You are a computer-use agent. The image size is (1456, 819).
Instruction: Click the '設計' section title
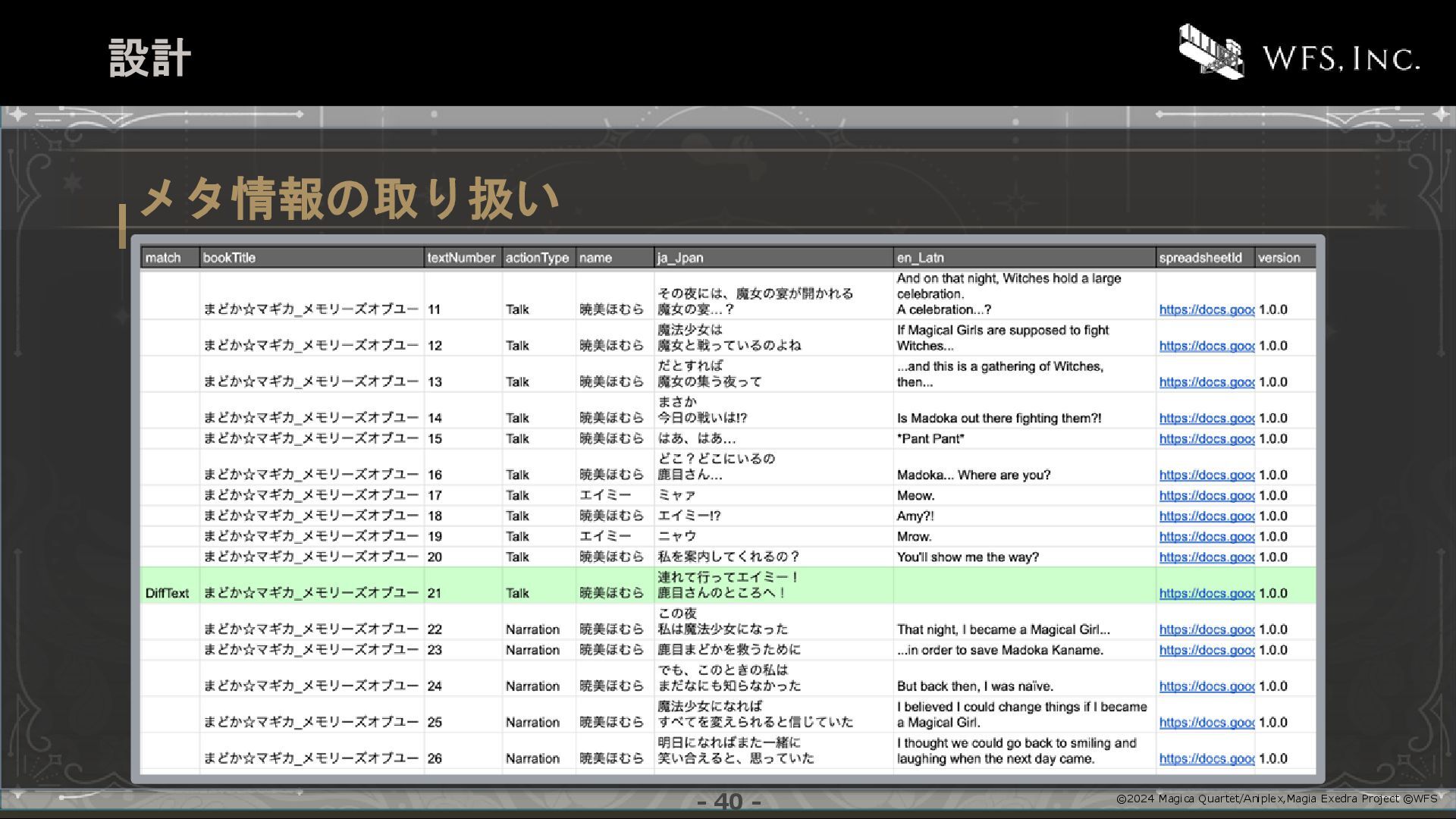(x=149, y=58)
